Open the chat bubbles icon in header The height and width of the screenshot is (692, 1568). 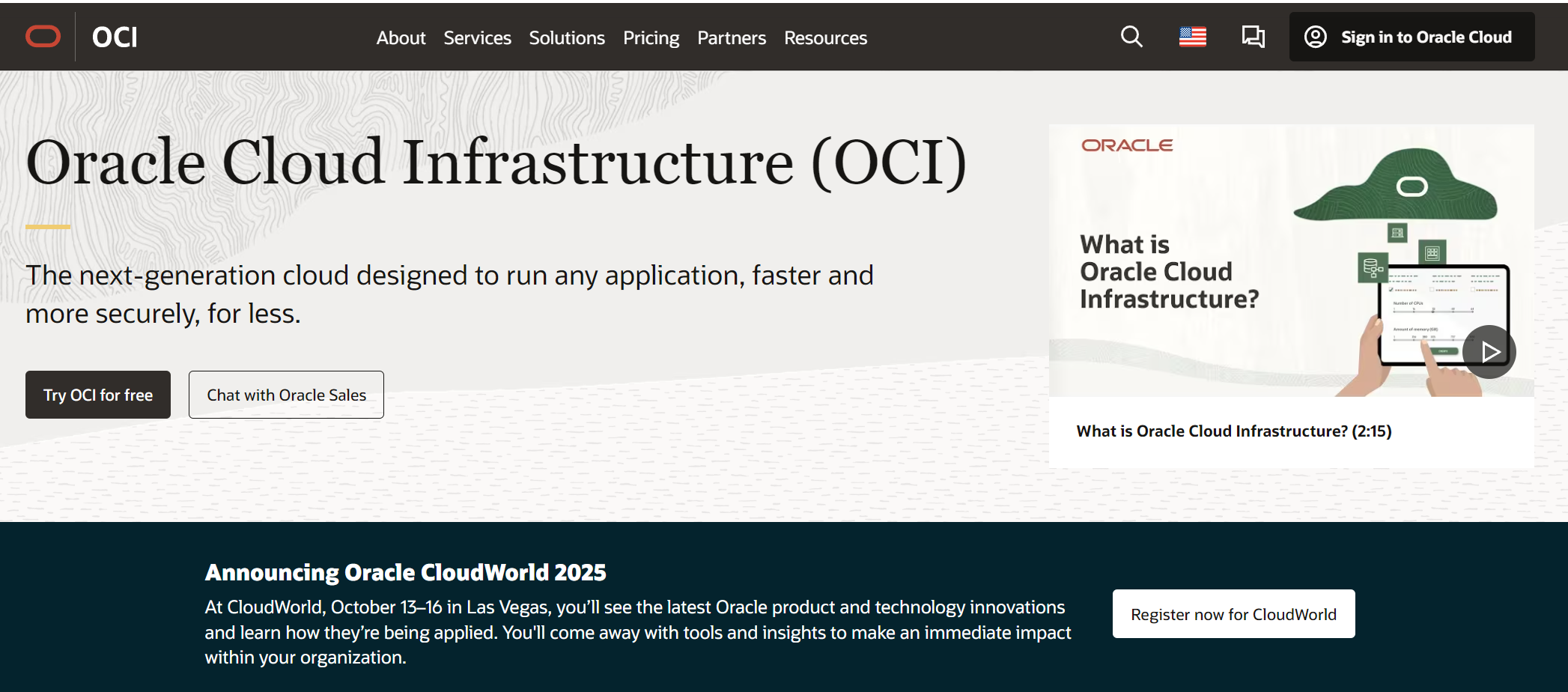click(x=1253, y=37)
